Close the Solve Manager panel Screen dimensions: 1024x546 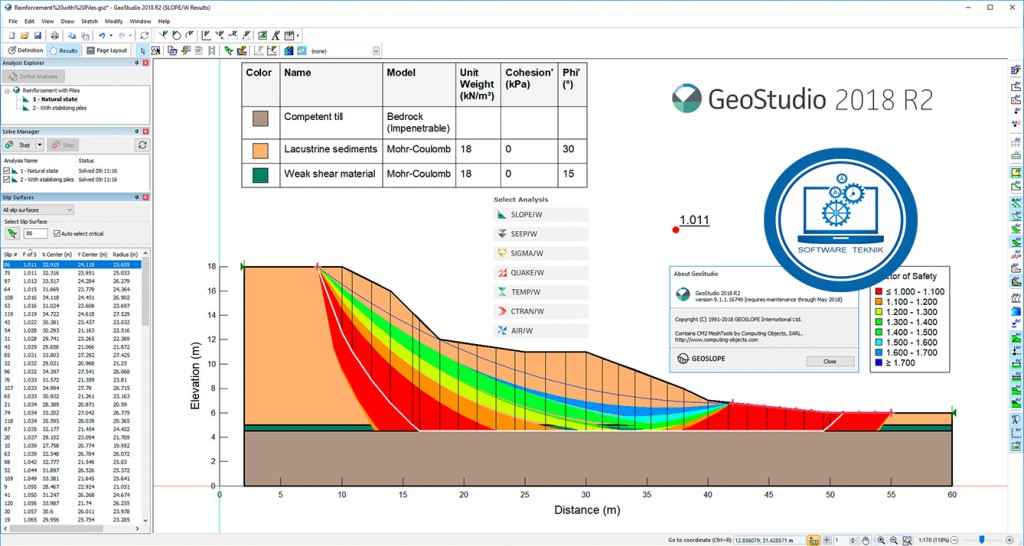146,131
